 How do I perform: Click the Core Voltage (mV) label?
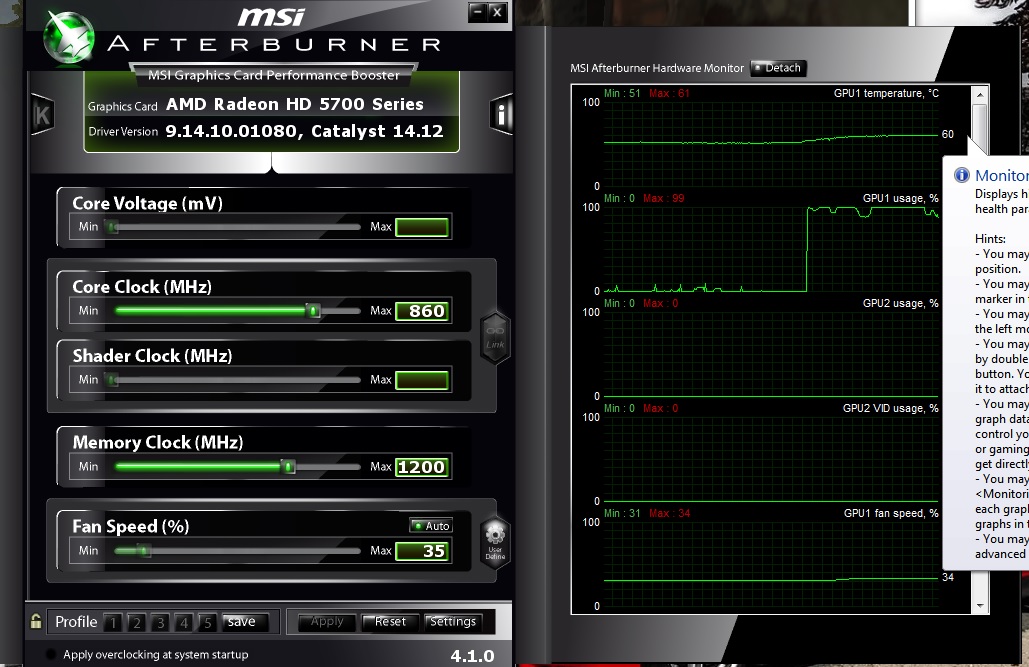[x=148, y=204]
